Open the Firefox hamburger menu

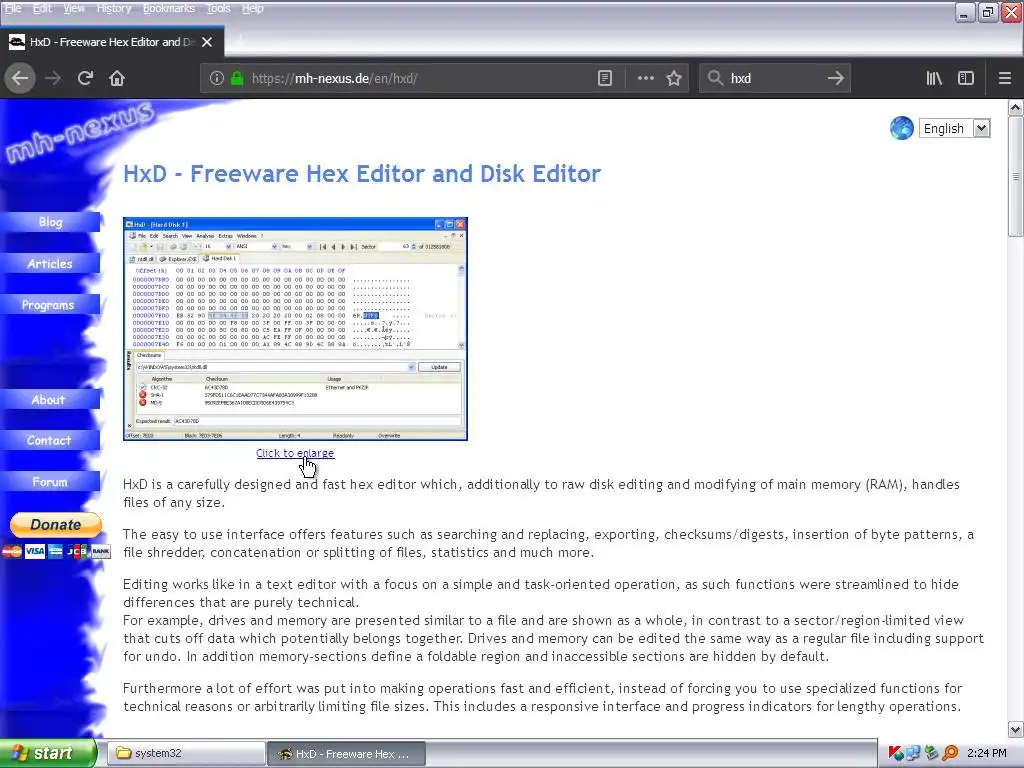click(1005, 78)
